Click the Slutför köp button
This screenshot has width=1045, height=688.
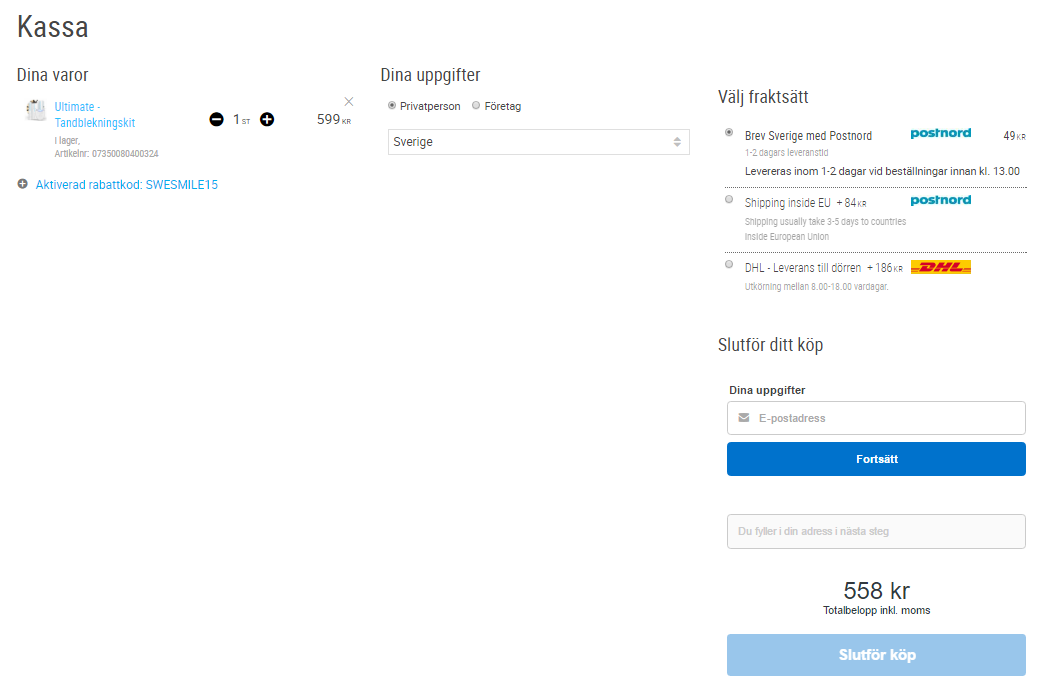876,655
